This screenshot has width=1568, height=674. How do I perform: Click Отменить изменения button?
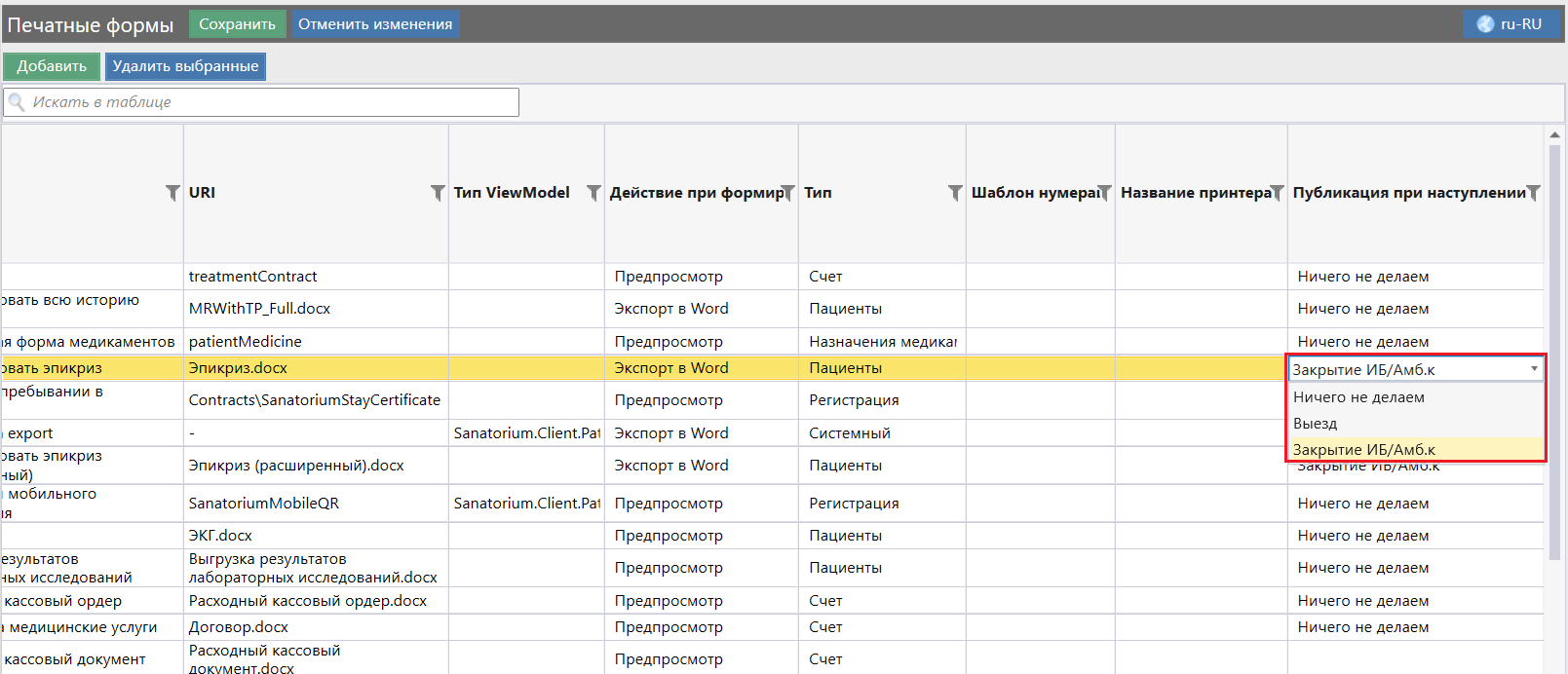click(375, 24)
